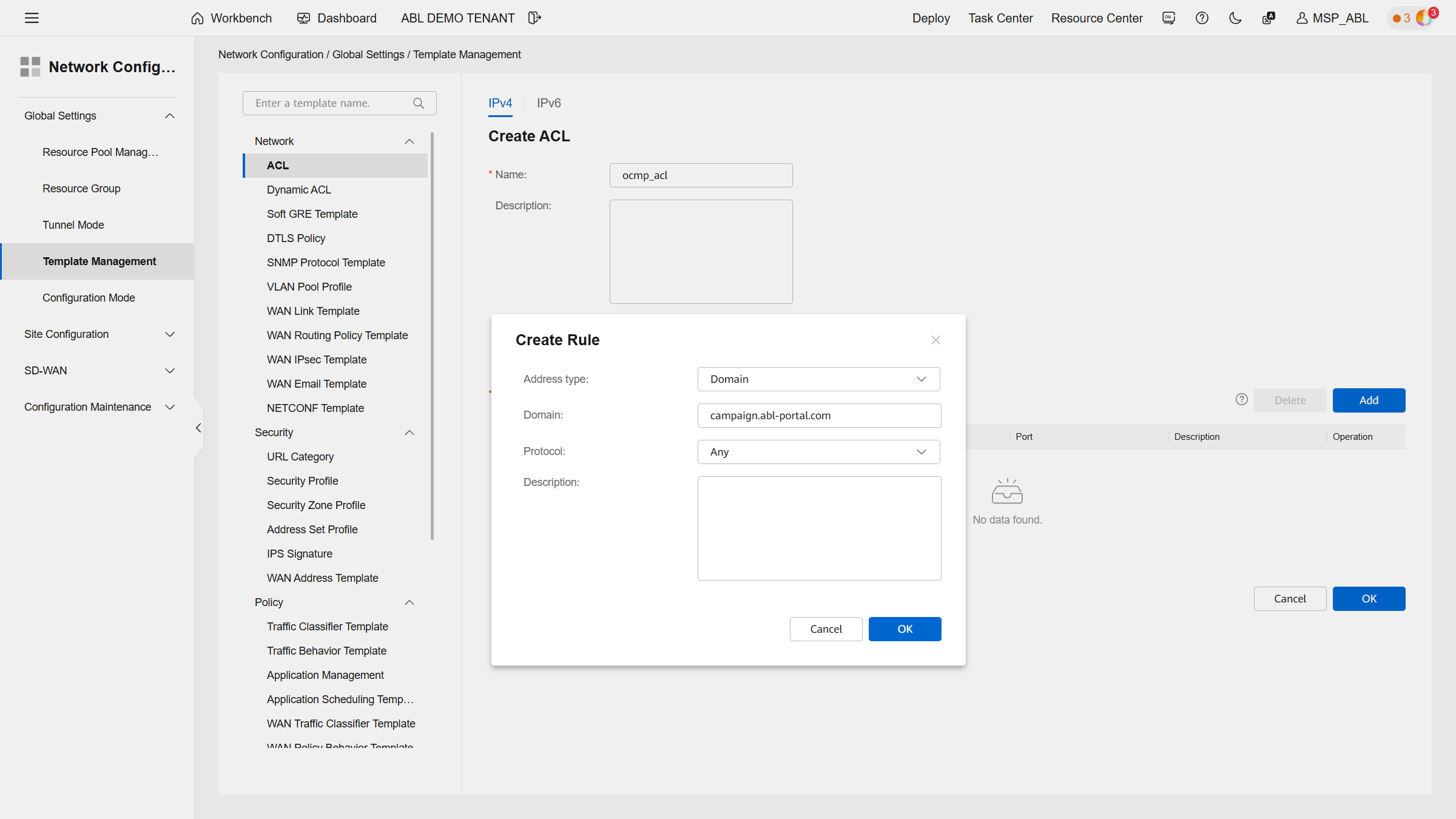Collapse the left sidebar arrow
This screenshot has width=1456, height=819.
[198, 428]
